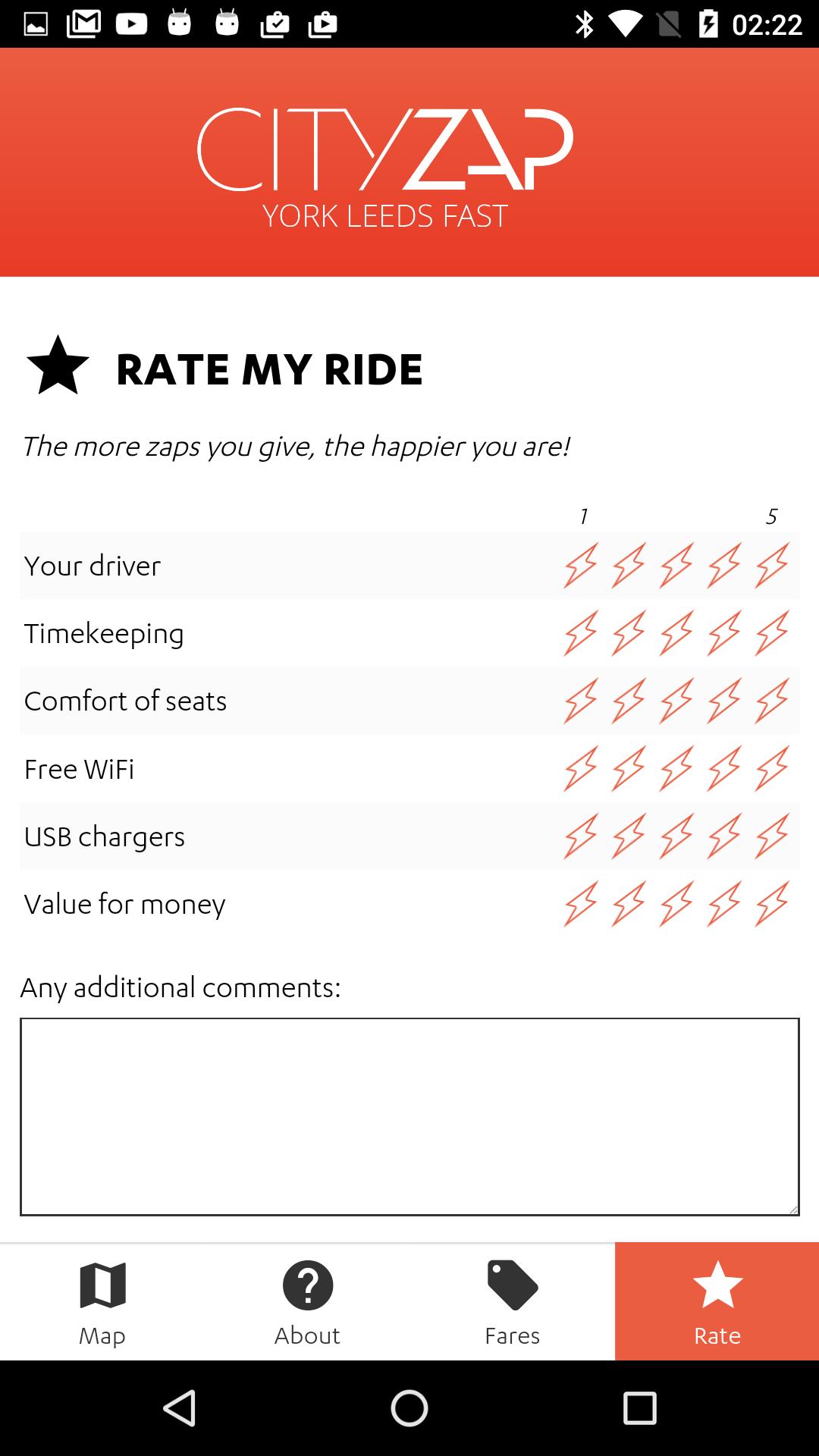Image resolution: width=819 pixels, height=1456 pixels.
Task: Rate Value for money three zaps
Action: click(x=676, y=904)
